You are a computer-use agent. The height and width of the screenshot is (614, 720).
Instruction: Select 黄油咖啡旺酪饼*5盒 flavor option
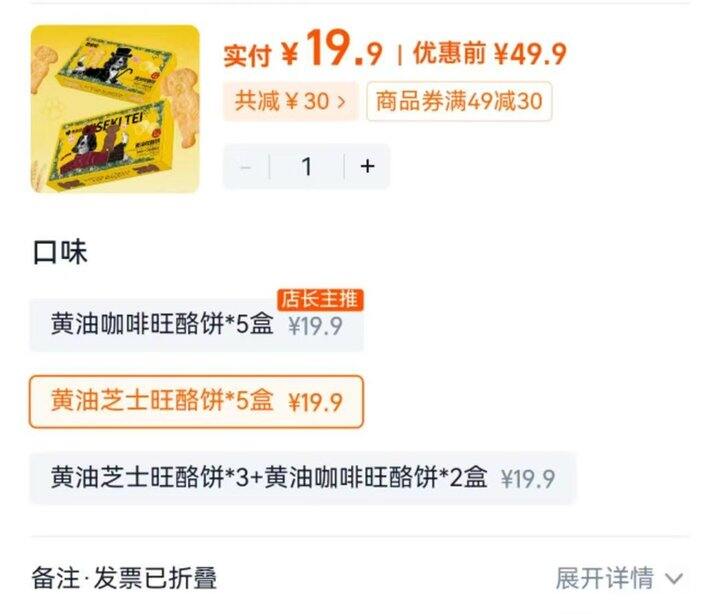[197, 325]
